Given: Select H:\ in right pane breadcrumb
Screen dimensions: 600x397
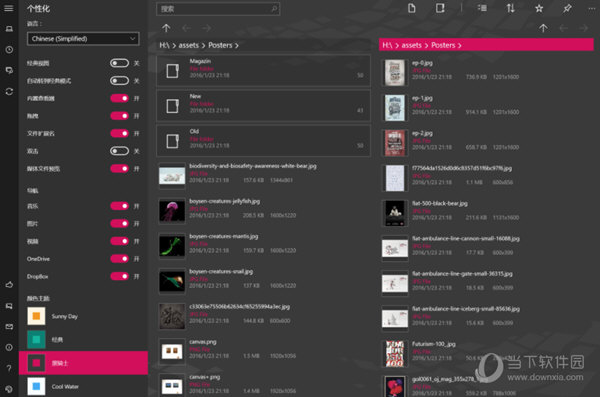Looking at the screenshot, I should pos(387,45).
